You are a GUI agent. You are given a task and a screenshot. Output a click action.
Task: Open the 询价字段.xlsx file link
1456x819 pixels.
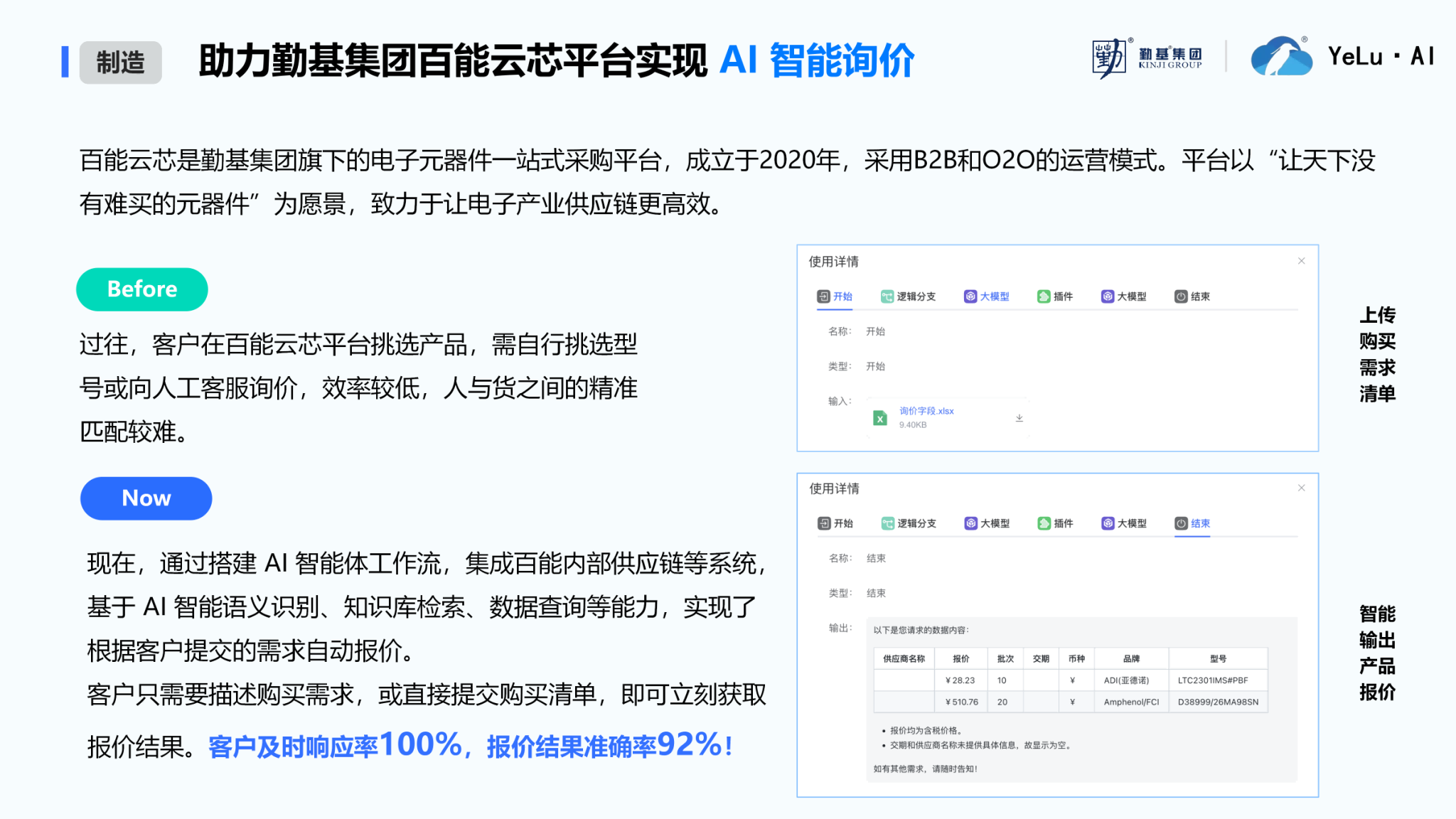(926, 411)
